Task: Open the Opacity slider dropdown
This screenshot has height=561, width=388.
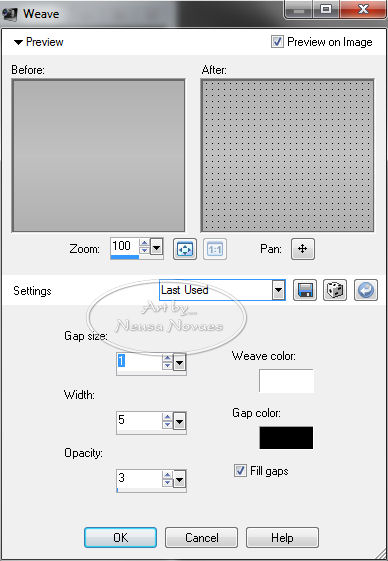Action: [179, 479]
